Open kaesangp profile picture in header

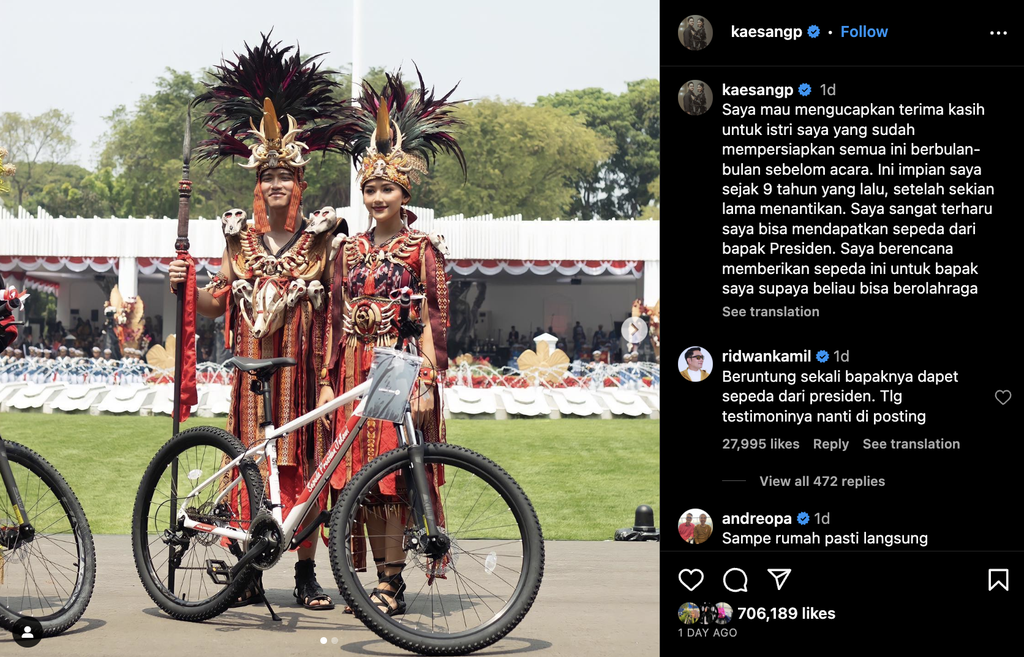point(695,32)
